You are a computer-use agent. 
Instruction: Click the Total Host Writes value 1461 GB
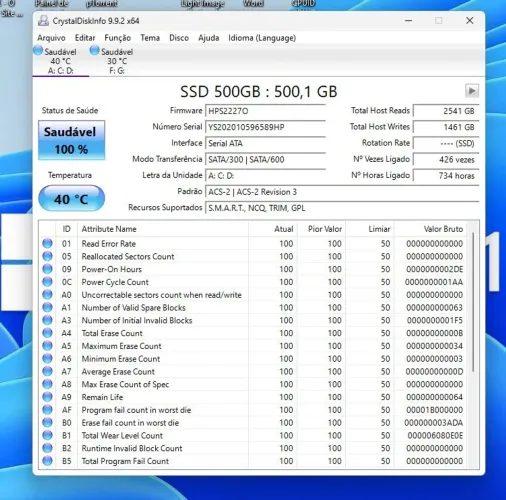pyautogui.click(x=446, y=127)
